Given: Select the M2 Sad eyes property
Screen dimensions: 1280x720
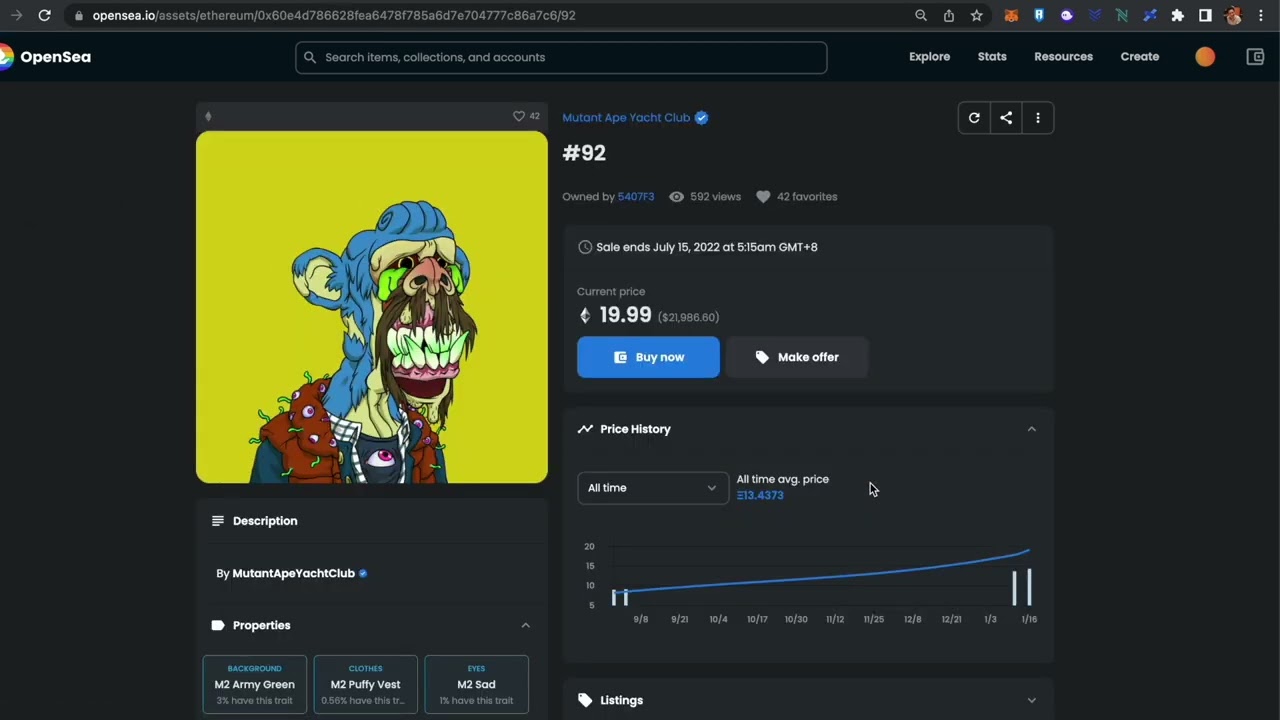Looking at the screenshot, I should click(x=476, y=685).
